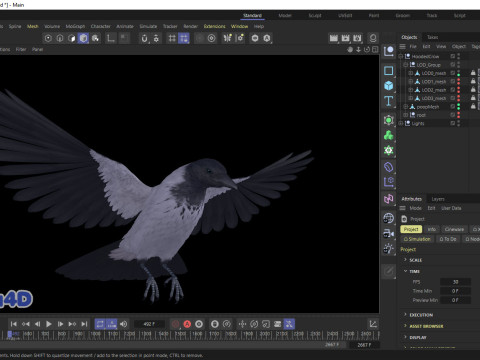
Task: Expand the root object tree node
Action: [x=406, y=115]
